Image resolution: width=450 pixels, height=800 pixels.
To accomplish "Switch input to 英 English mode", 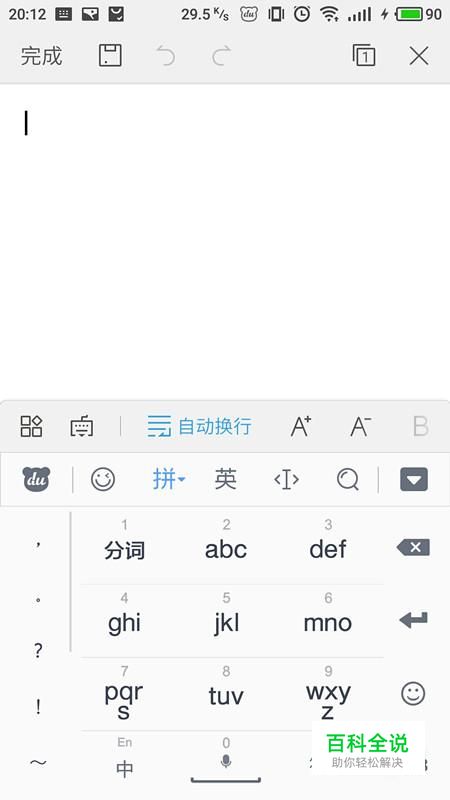I will click(x=226, y=479).
